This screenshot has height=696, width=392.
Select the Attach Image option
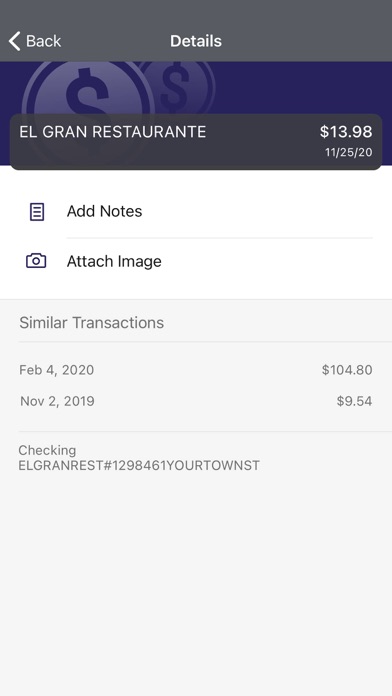196,261
